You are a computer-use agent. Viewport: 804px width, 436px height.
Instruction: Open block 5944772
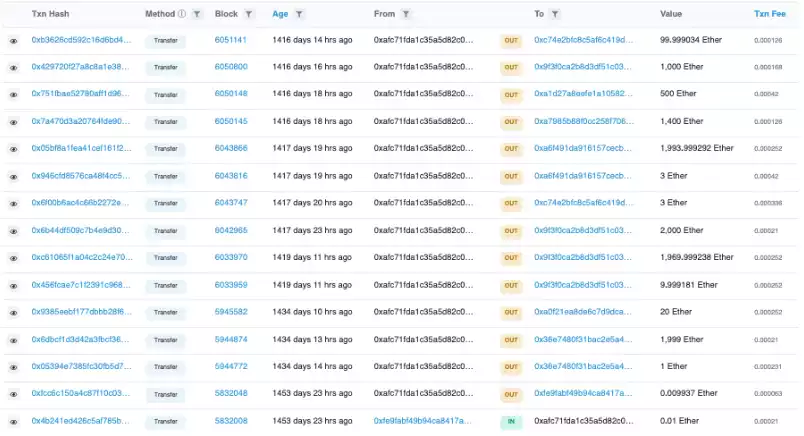pyautogui.click(x=231, y=366)
